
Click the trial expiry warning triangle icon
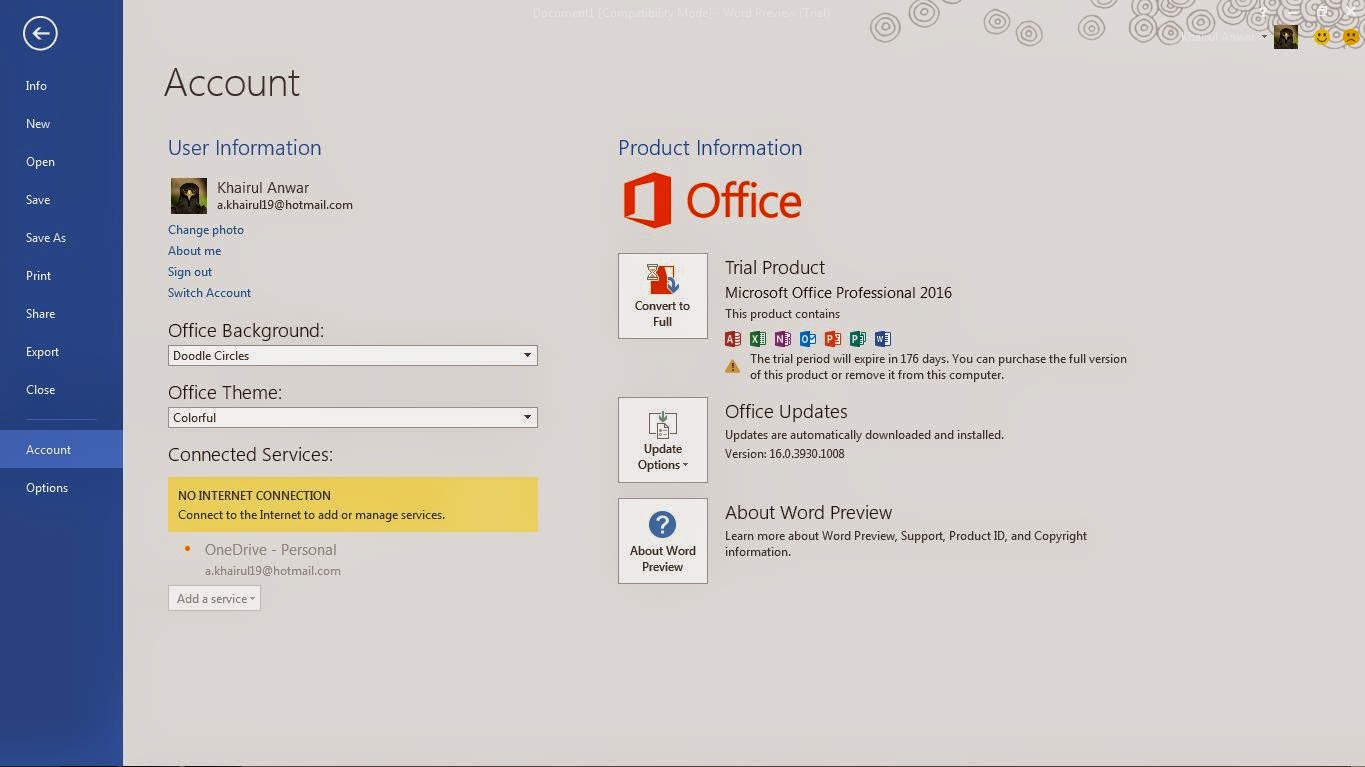[x=733, y=366]
